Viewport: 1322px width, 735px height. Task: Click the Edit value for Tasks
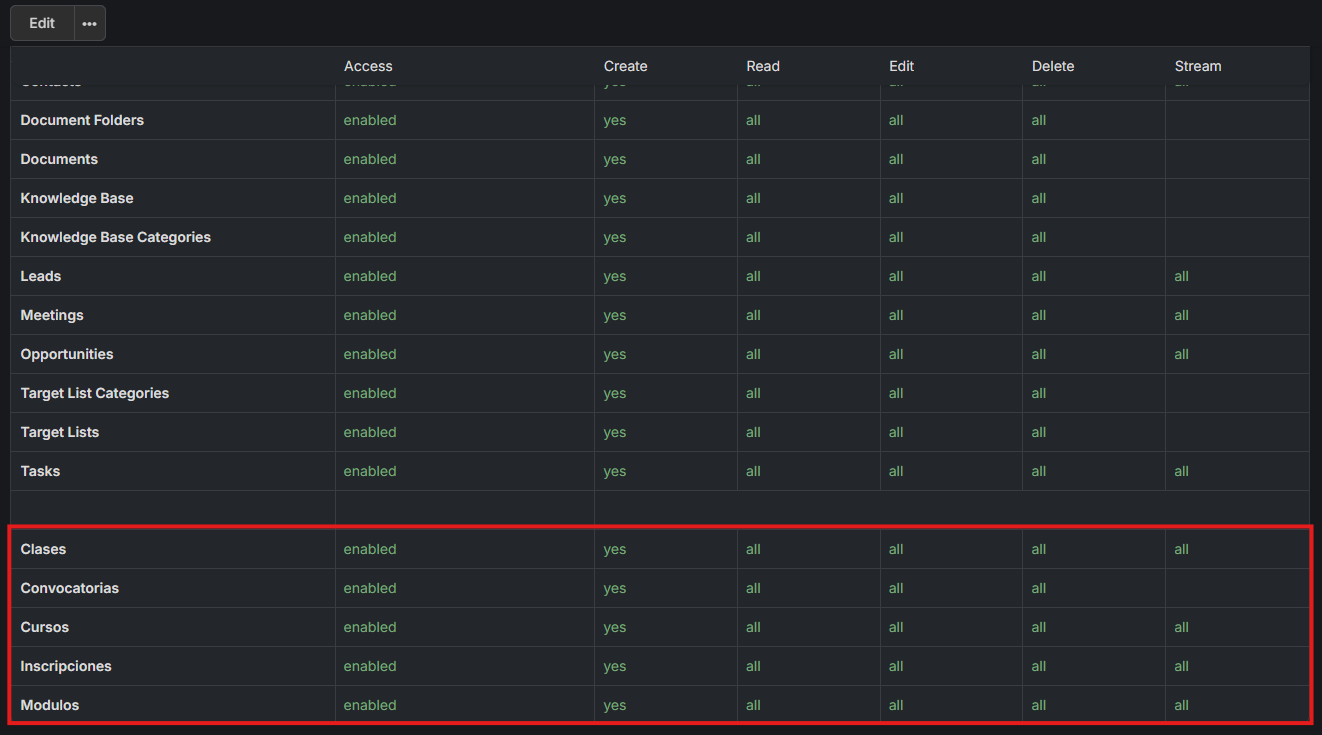click(895, 471)
